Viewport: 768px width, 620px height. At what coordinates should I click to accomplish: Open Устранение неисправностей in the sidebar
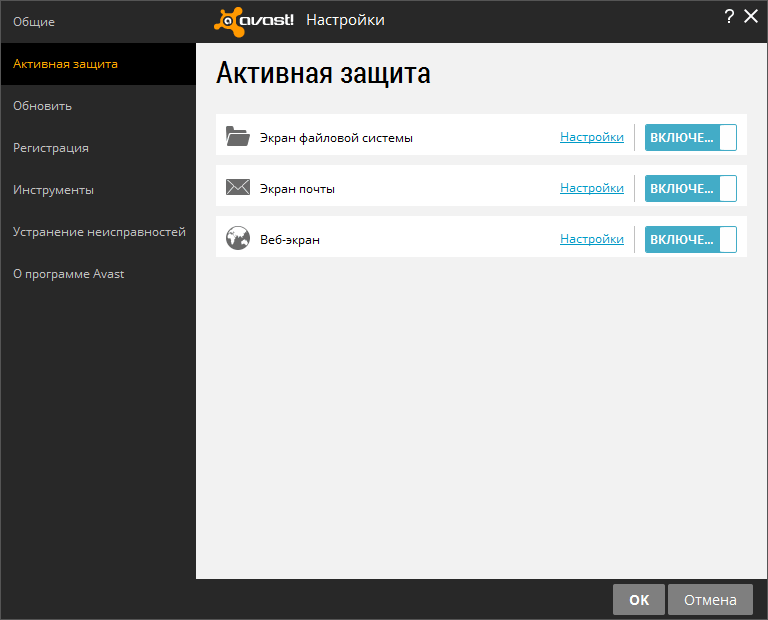99,232
